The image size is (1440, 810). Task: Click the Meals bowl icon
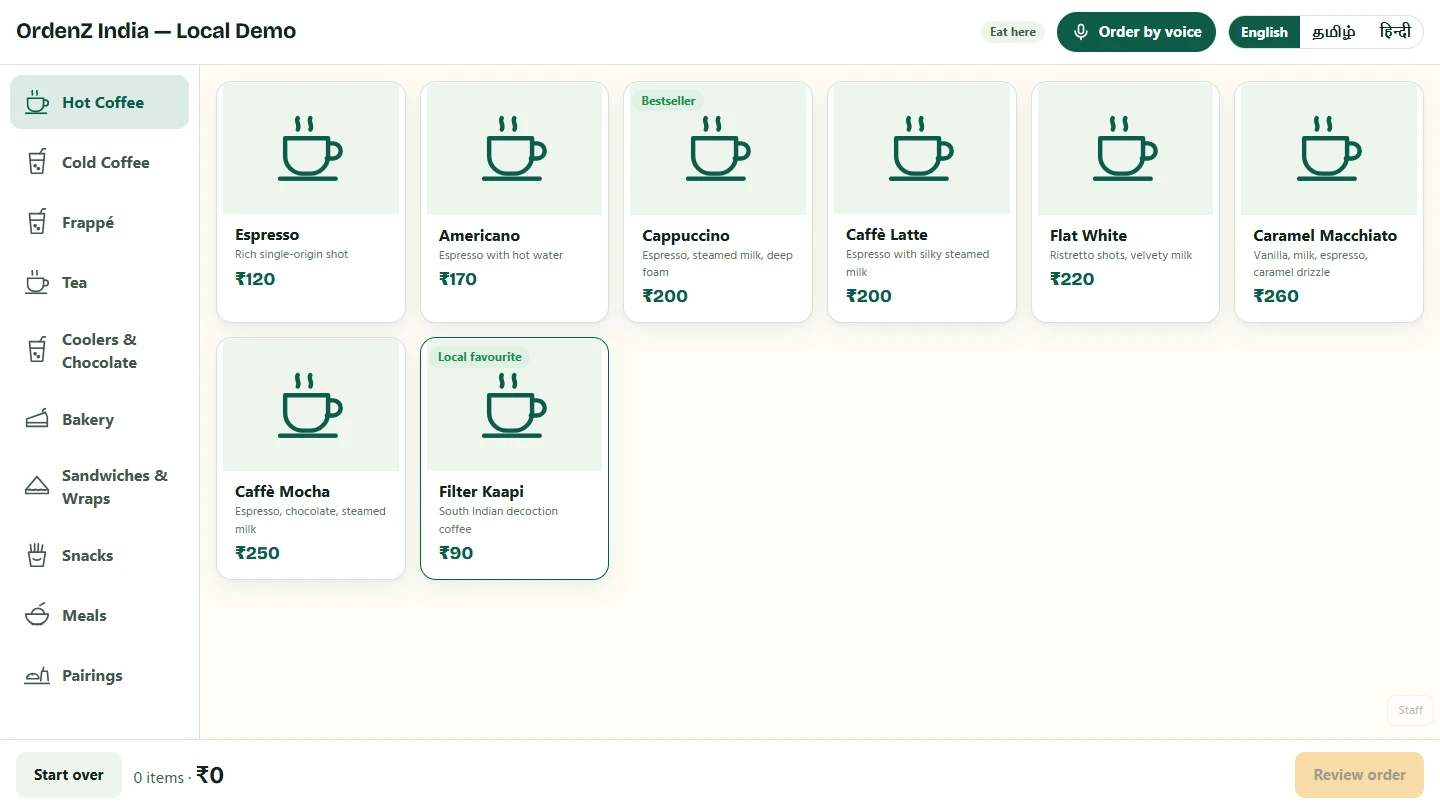click(37, 615)
